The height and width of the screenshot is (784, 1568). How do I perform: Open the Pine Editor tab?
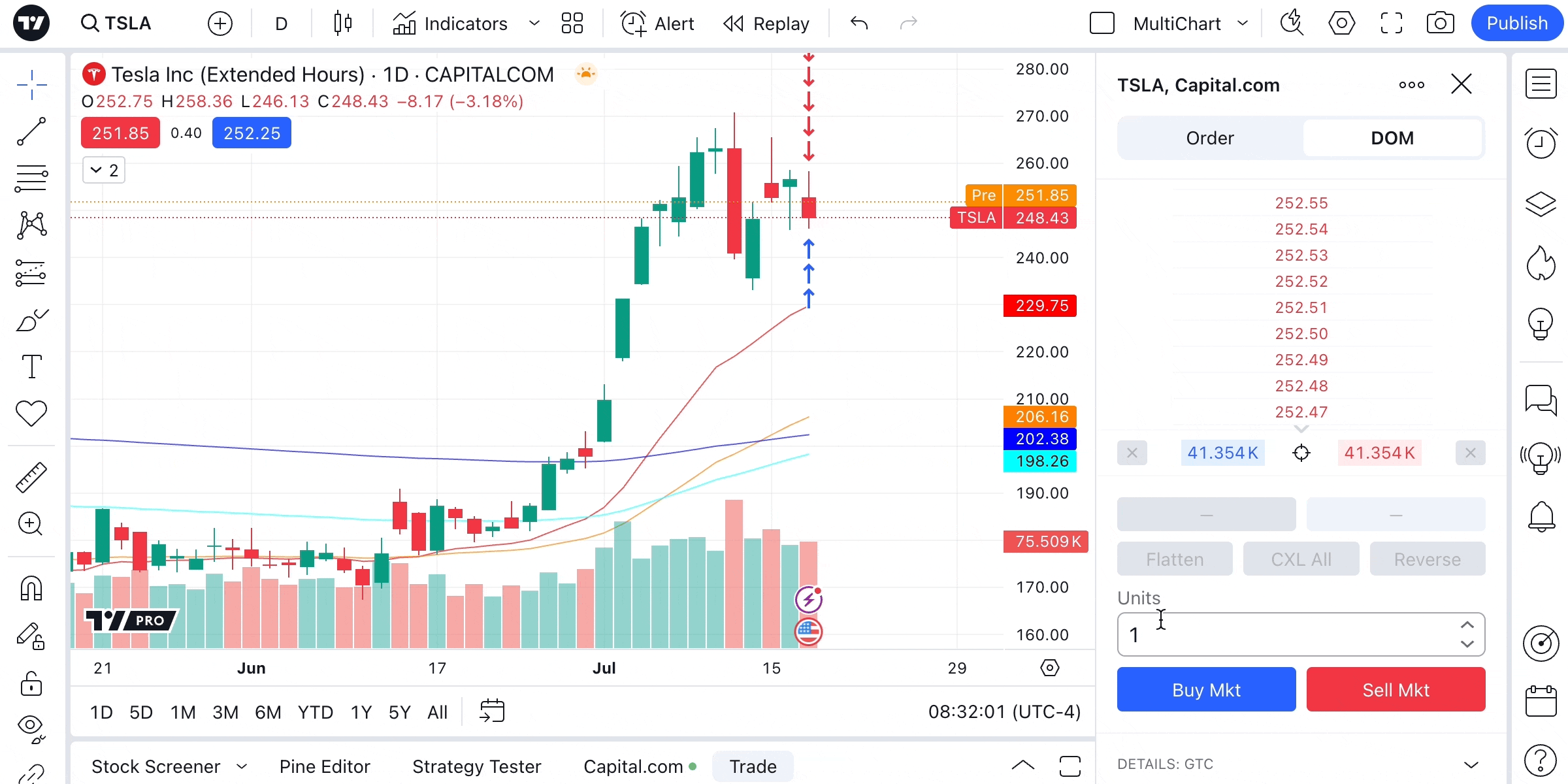[x=325, y=766]
